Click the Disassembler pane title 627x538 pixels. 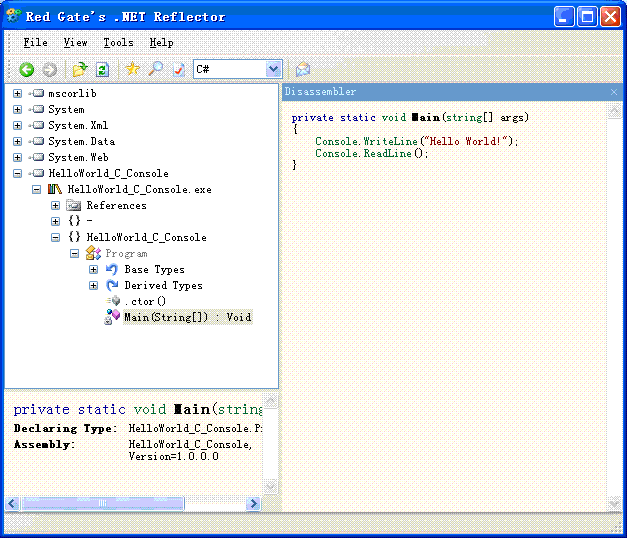click(320, 92)
